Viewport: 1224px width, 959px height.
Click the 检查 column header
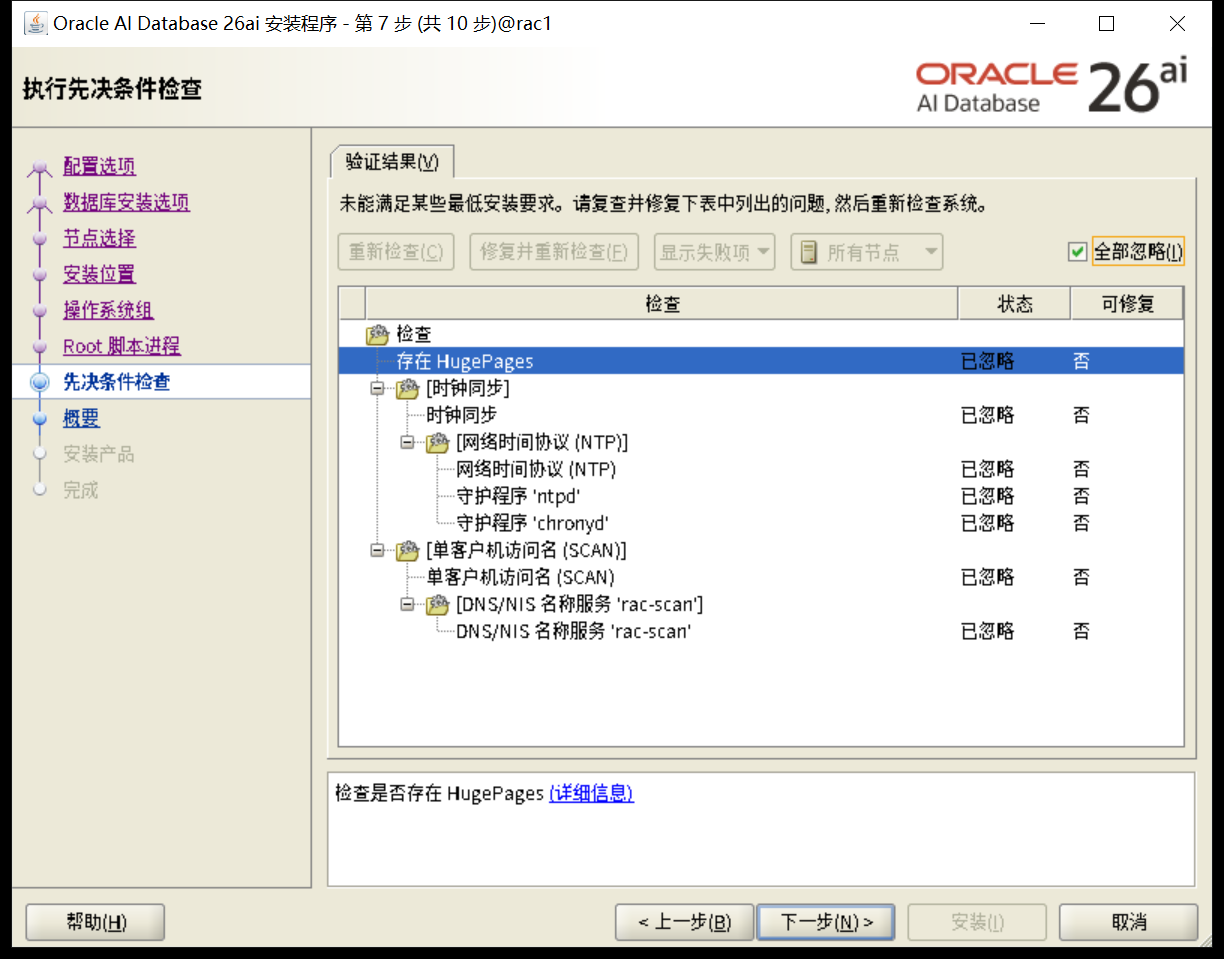tap(662, 304)
